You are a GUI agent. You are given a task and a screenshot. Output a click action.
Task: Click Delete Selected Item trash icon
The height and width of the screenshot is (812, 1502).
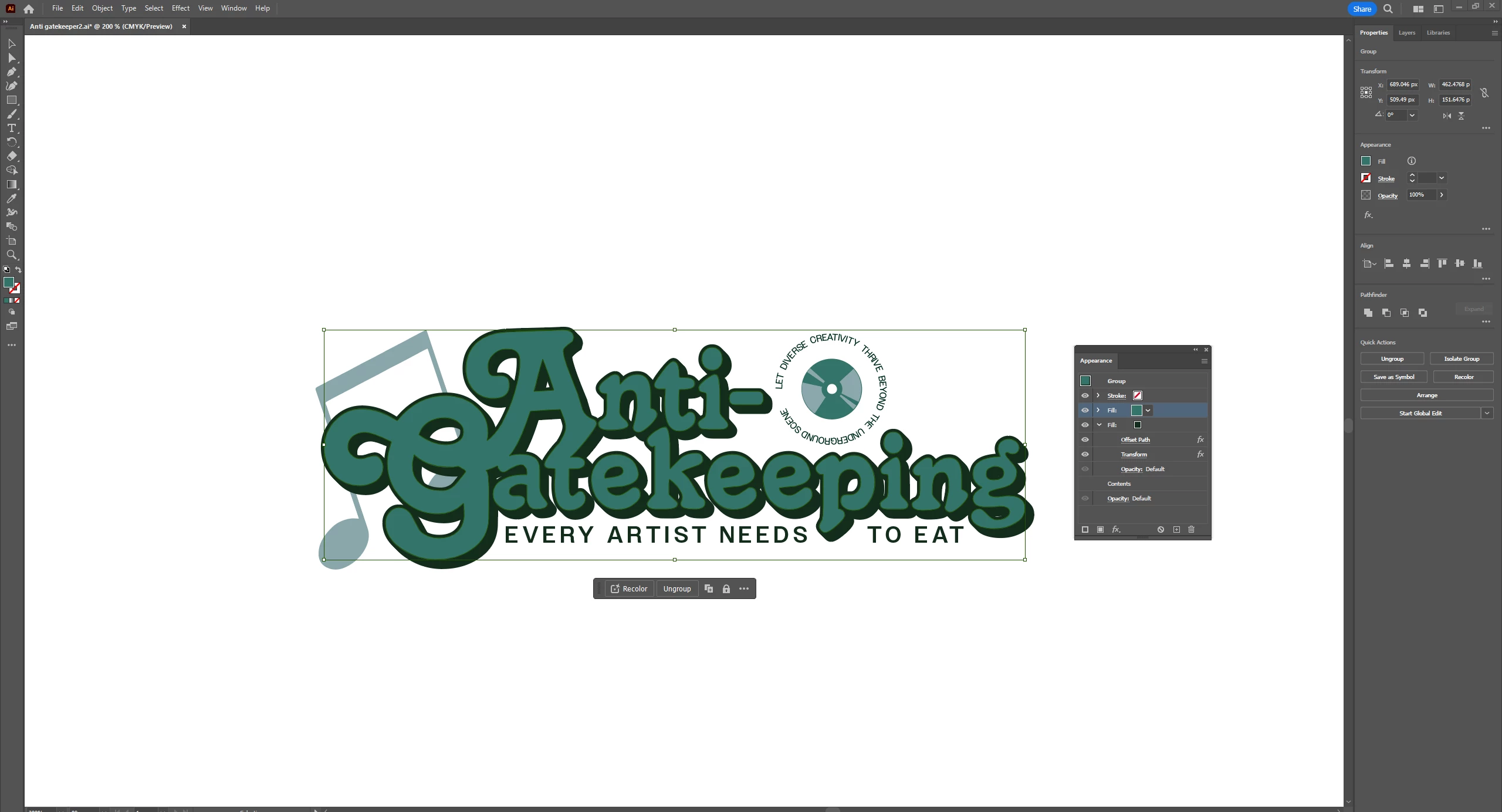click(1191, 529)
